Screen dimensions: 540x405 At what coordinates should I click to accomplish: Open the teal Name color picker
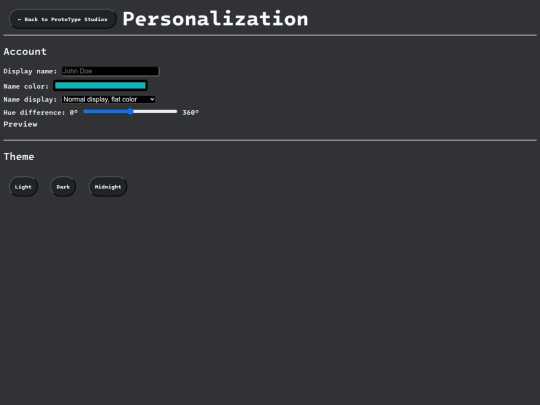coord(100,86)
